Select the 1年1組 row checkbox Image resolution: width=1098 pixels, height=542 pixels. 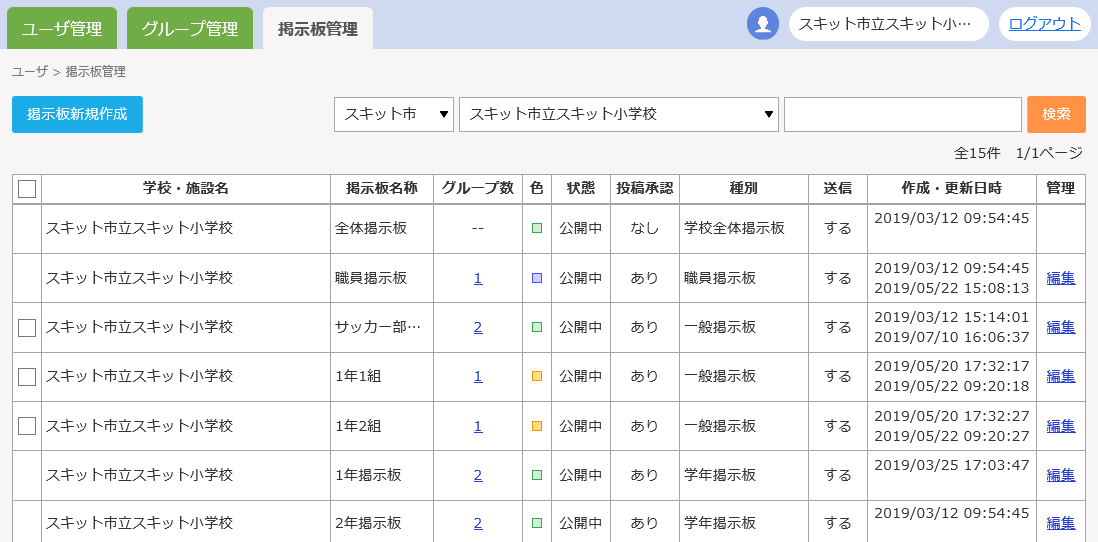tap(27, 376)
